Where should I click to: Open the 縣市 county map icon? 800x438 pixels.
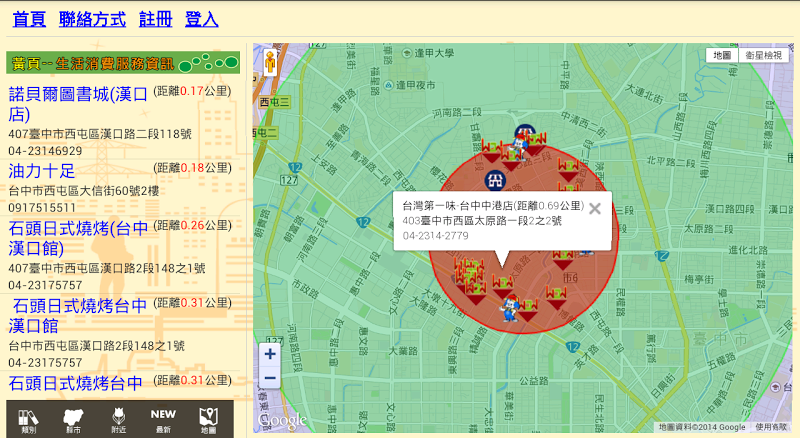point(73,421)
